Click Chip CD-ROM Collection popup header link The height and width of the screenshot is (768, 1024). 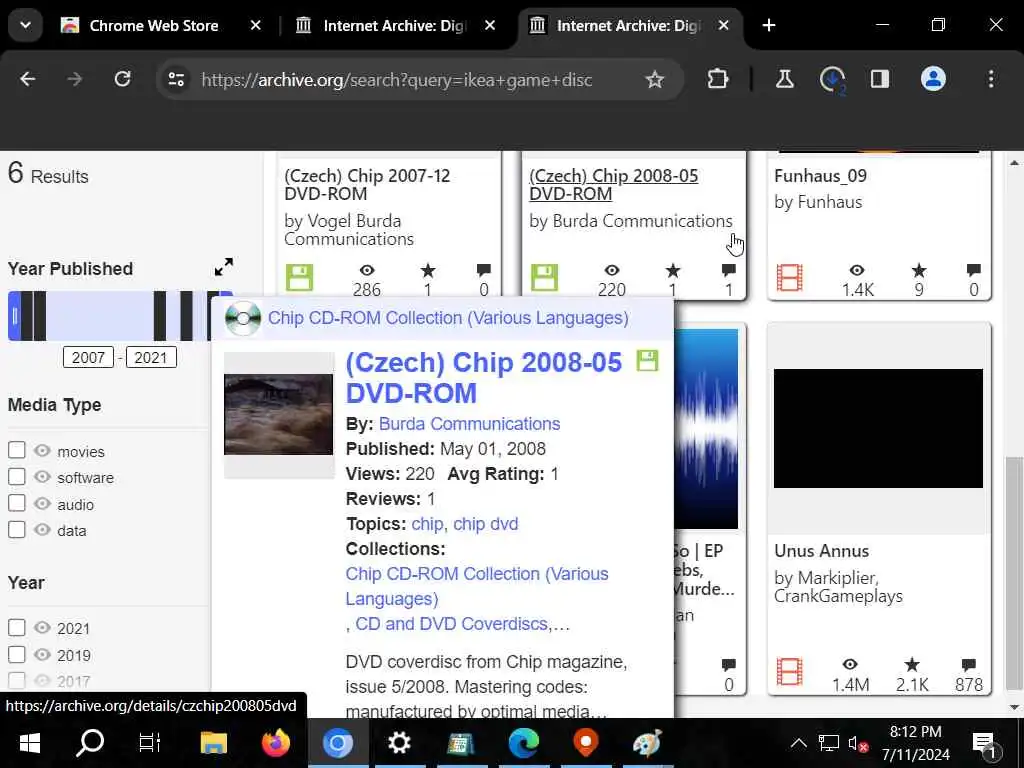(x=448, y=318)
